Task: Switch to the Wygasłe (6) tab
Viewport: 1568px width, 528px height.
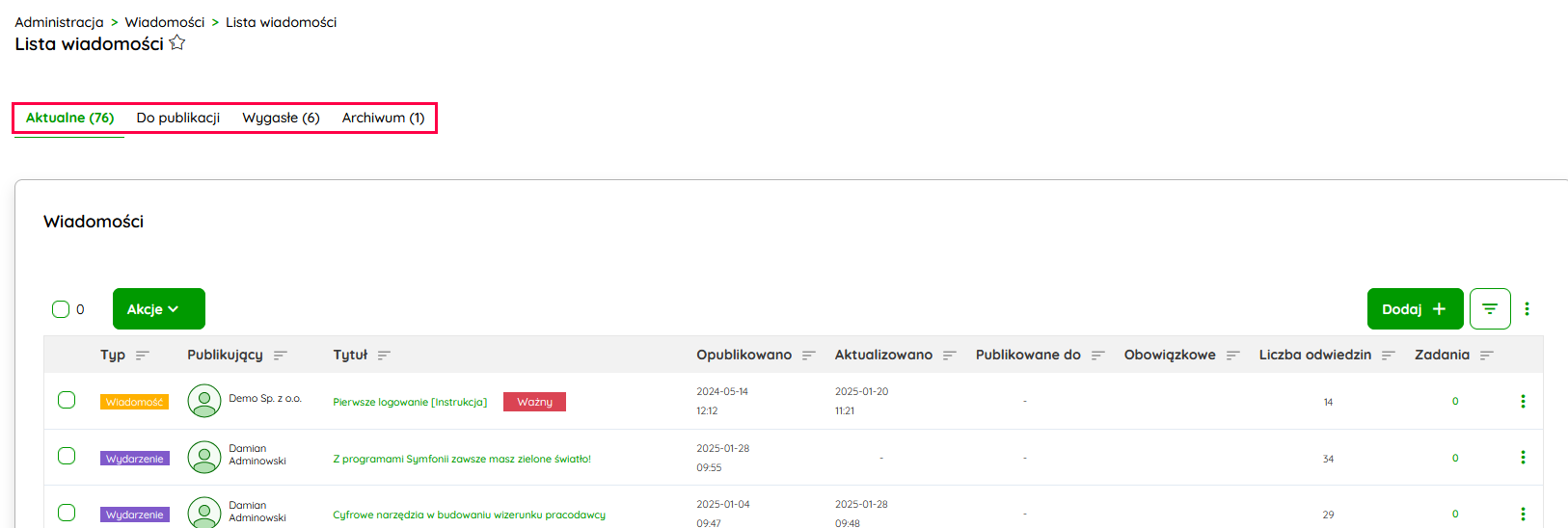Action: coord(281,118)
